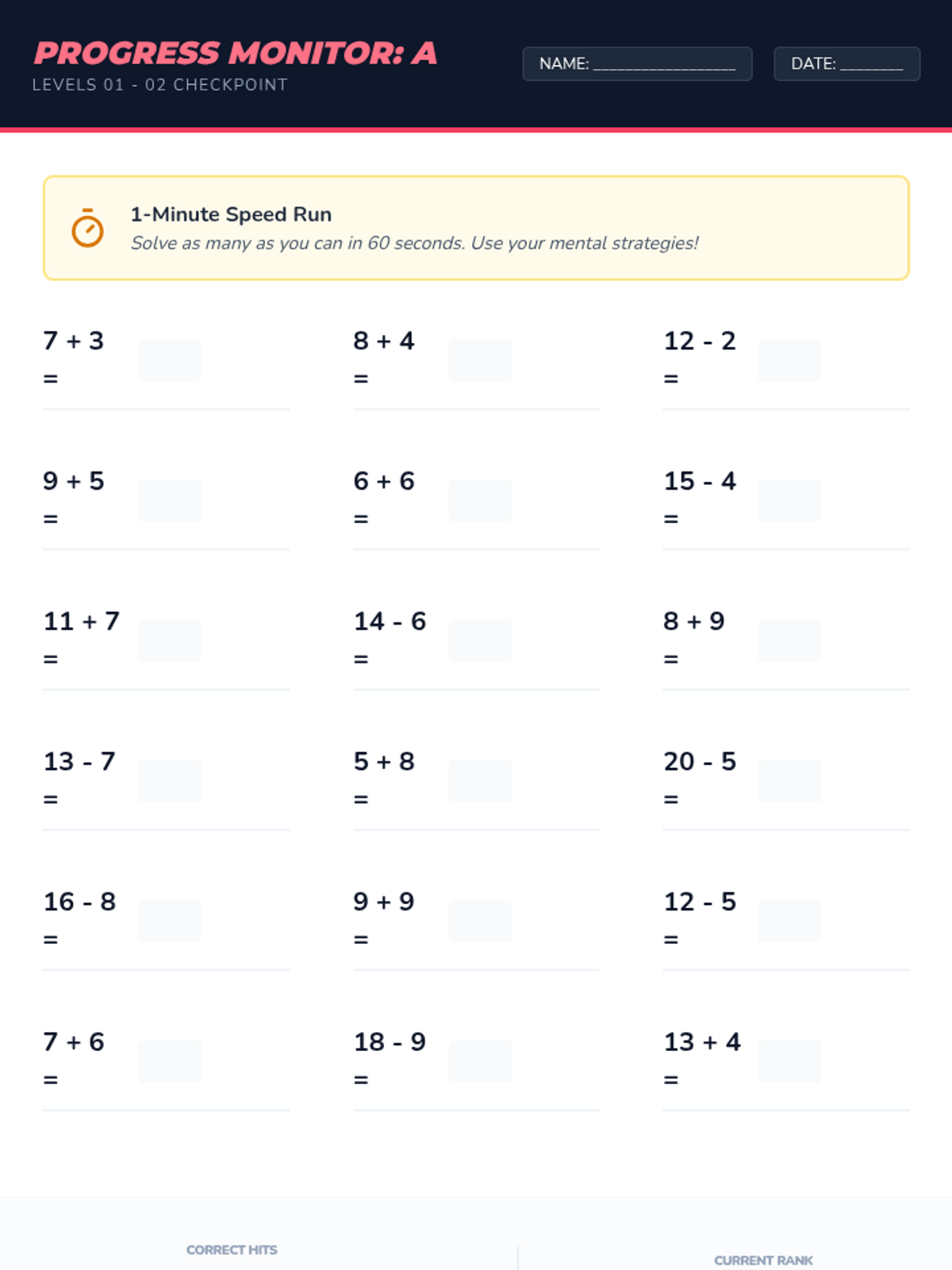Click answer box for 7 + 3
952x1270 pixels.
click(x=170, y=360)
